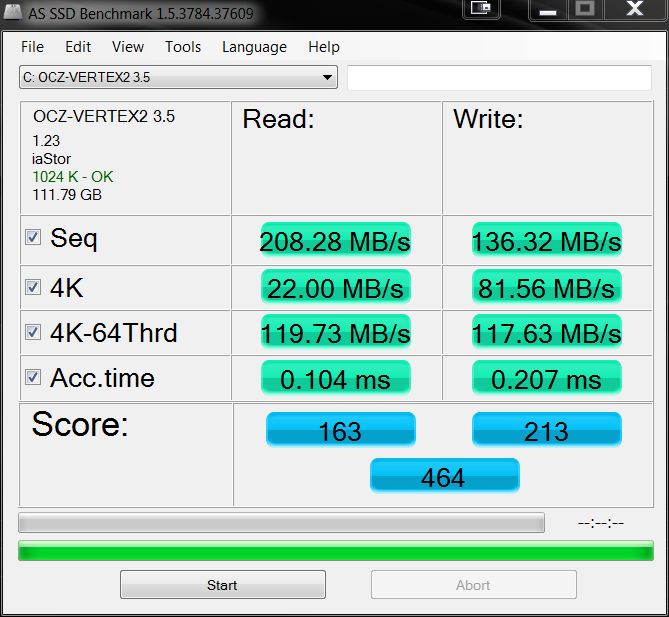The width and height of the screenshot is (669, 617).
Task: Click the total score 464
Action: click(x=445, y=476)
